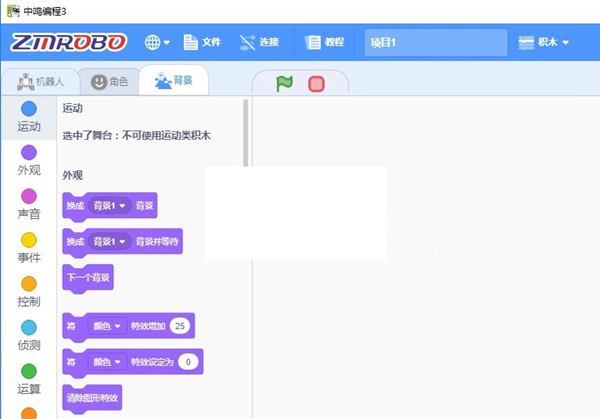Image resolution: width=600 pixels, height=419 pixels.
Task: Click the book icon beside 教程
Action: click(313, 42)
